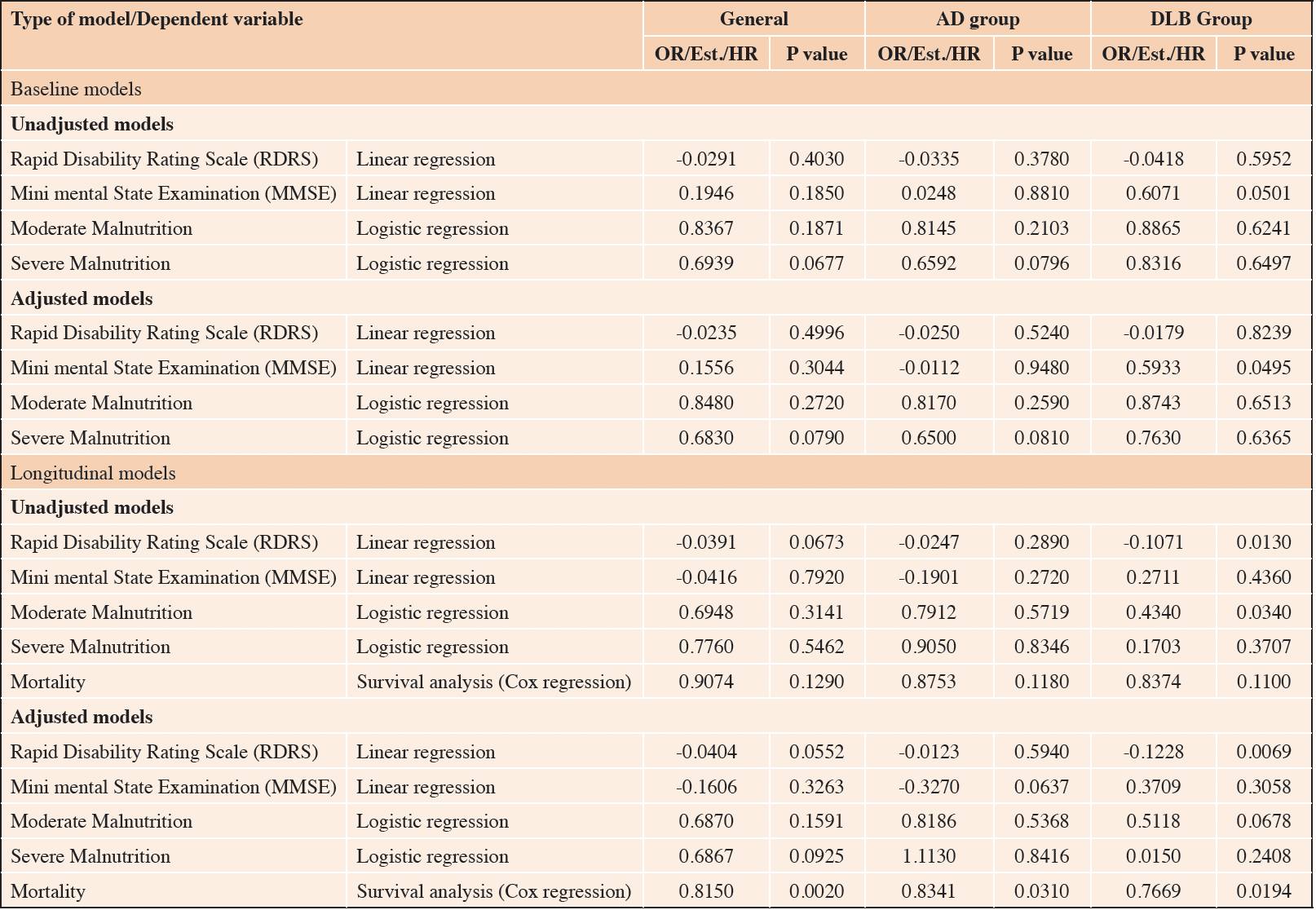The height and width of the screenshot is (910, 1316).
Task: Select hazard ratio 0.8150
Action: click(x=706, y=891)
